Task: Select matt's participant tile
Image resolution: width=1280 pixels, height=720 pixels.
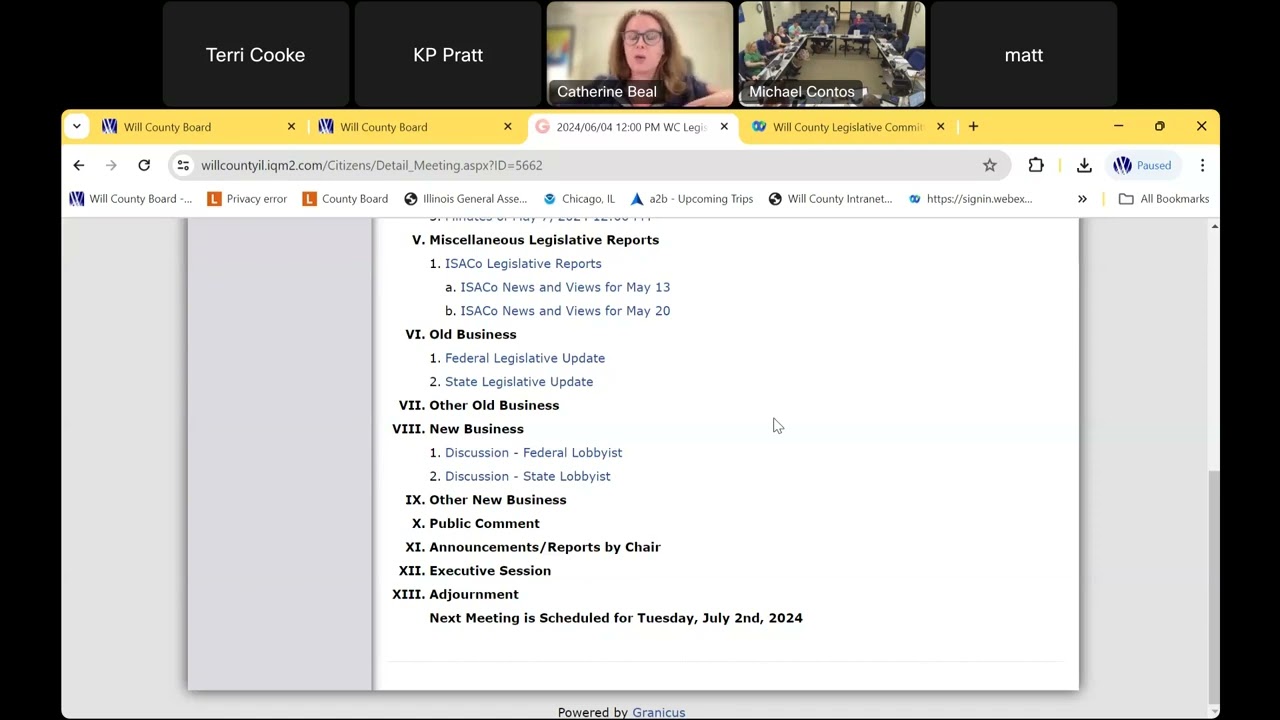Action: coord(1024,54)
